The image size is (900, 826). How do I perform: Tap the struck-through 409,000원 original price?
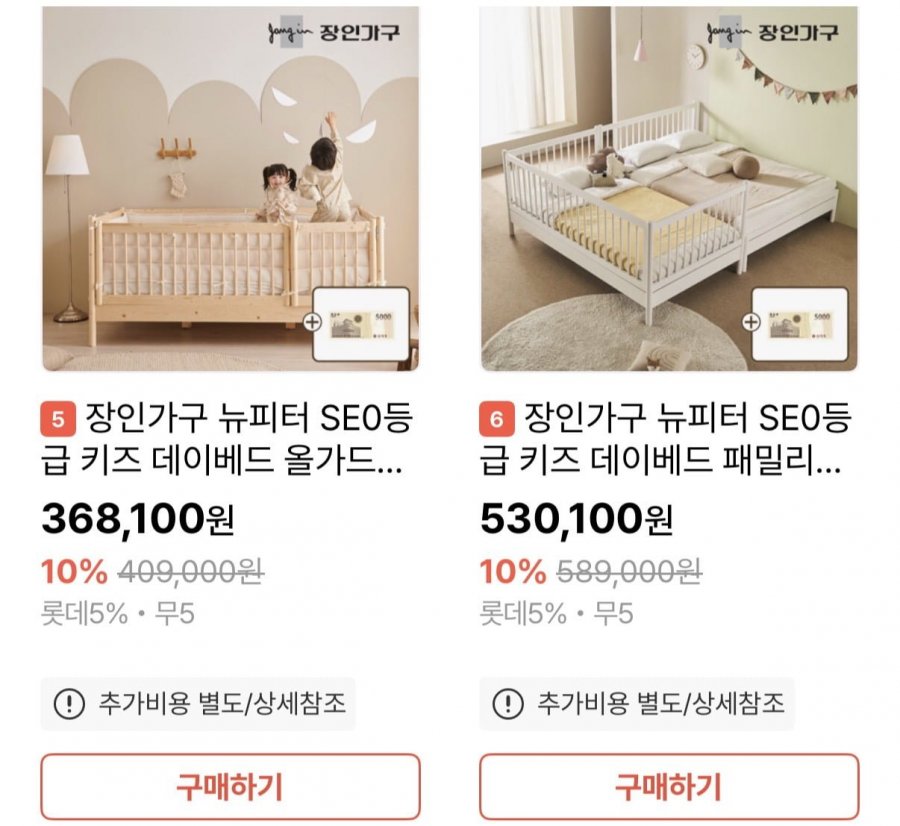click(x=191, y=572)
